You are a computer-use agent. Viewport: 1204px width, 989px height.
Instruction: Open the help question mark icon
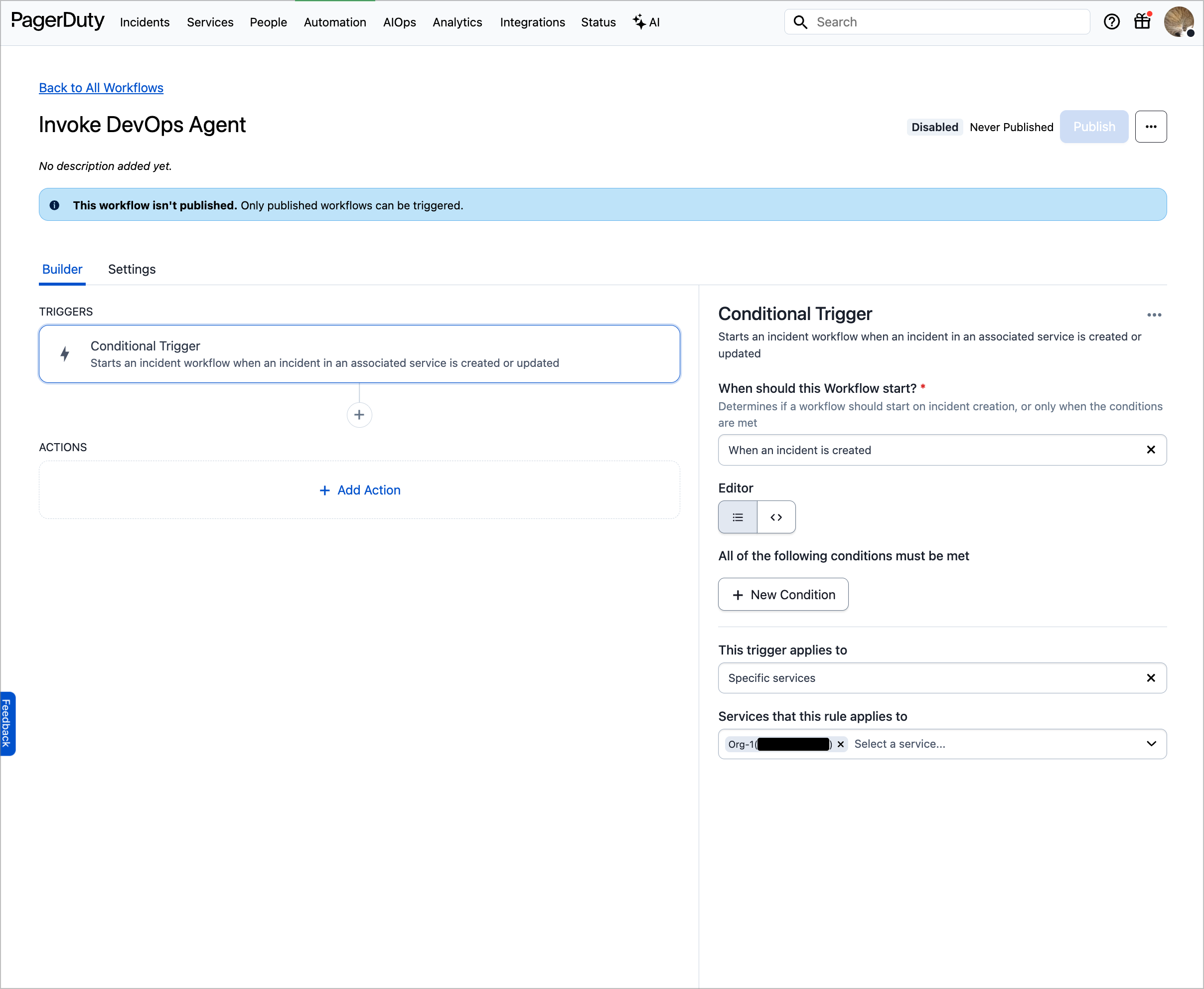1111,22
